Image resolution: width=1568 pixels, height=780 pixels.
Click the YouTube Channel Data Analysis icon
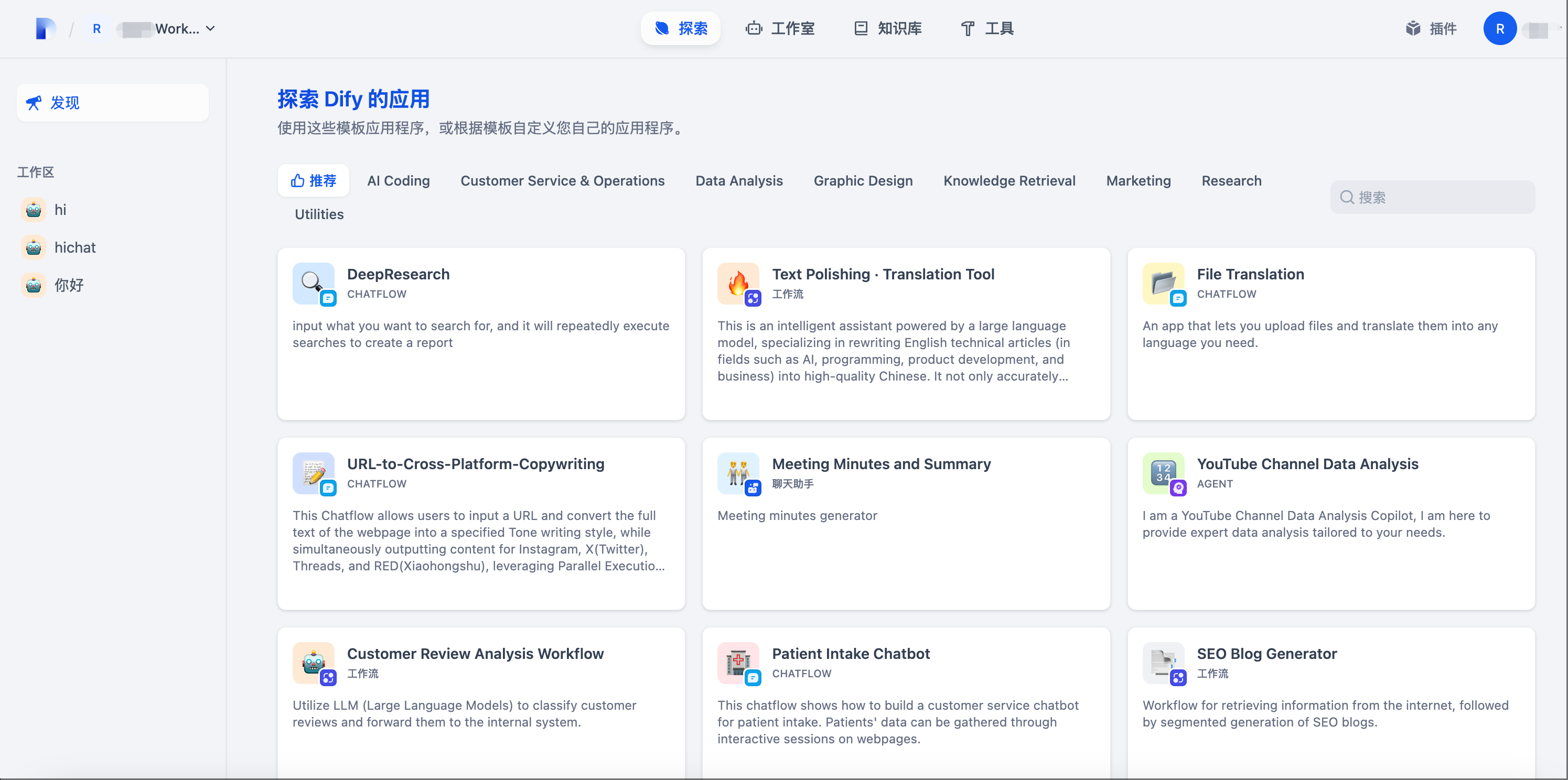click(1163, 473)
